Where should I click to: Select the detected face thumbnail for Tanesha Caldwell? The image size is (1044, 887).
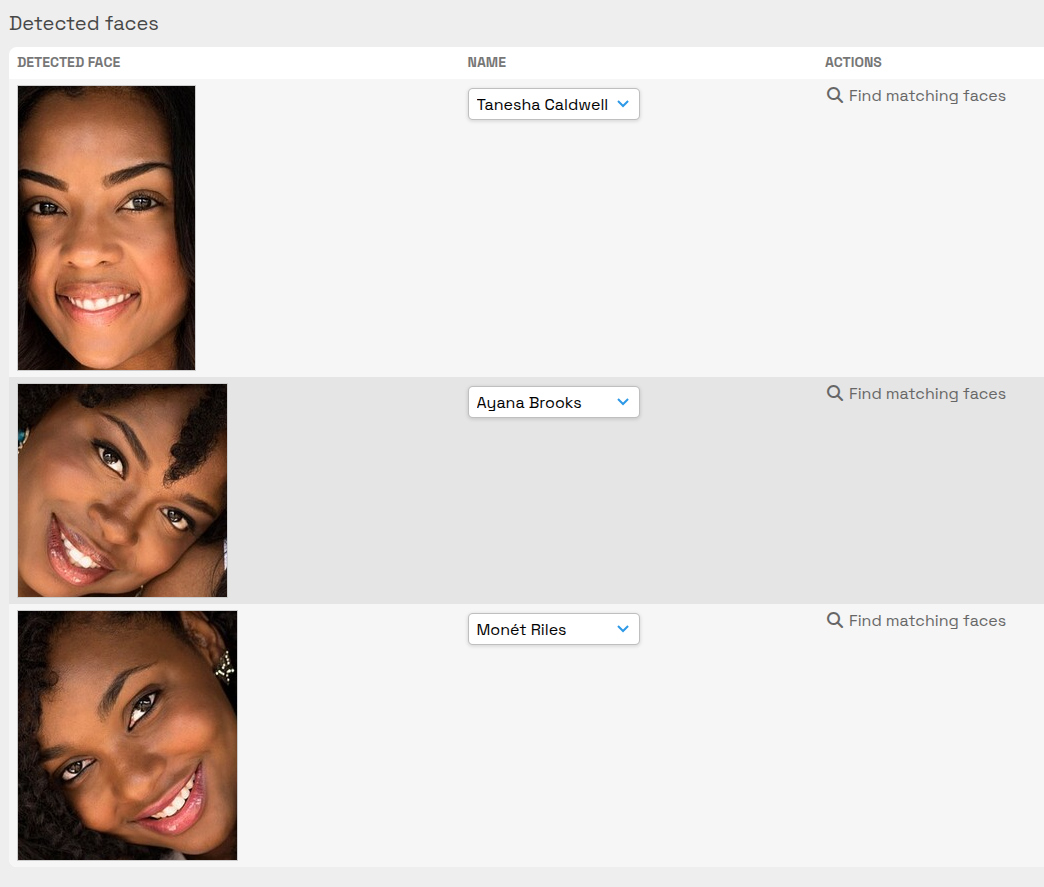[x=107, y=228]
